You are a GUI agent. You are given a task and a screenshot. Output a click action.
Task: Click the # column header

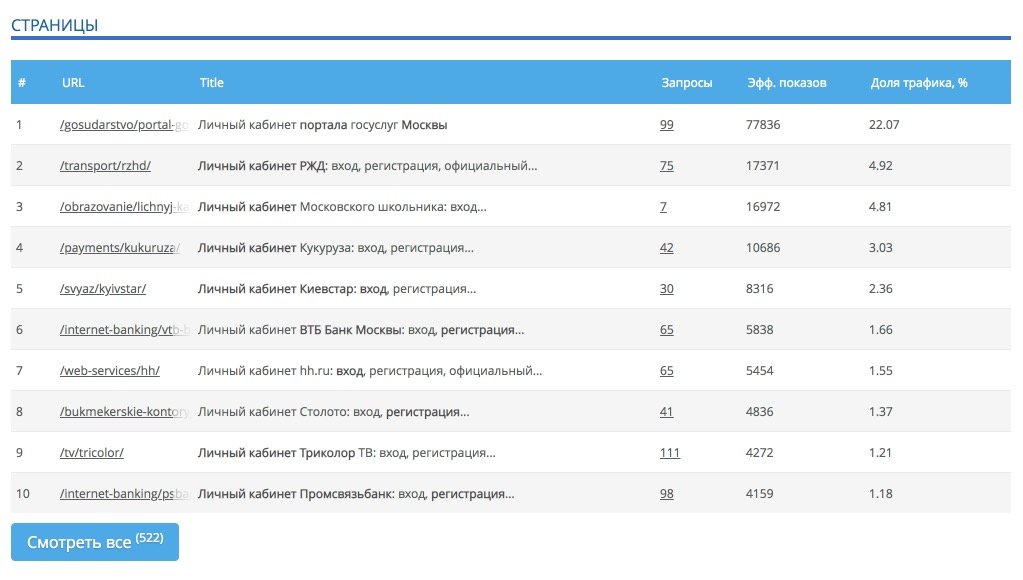pos(22,83)
